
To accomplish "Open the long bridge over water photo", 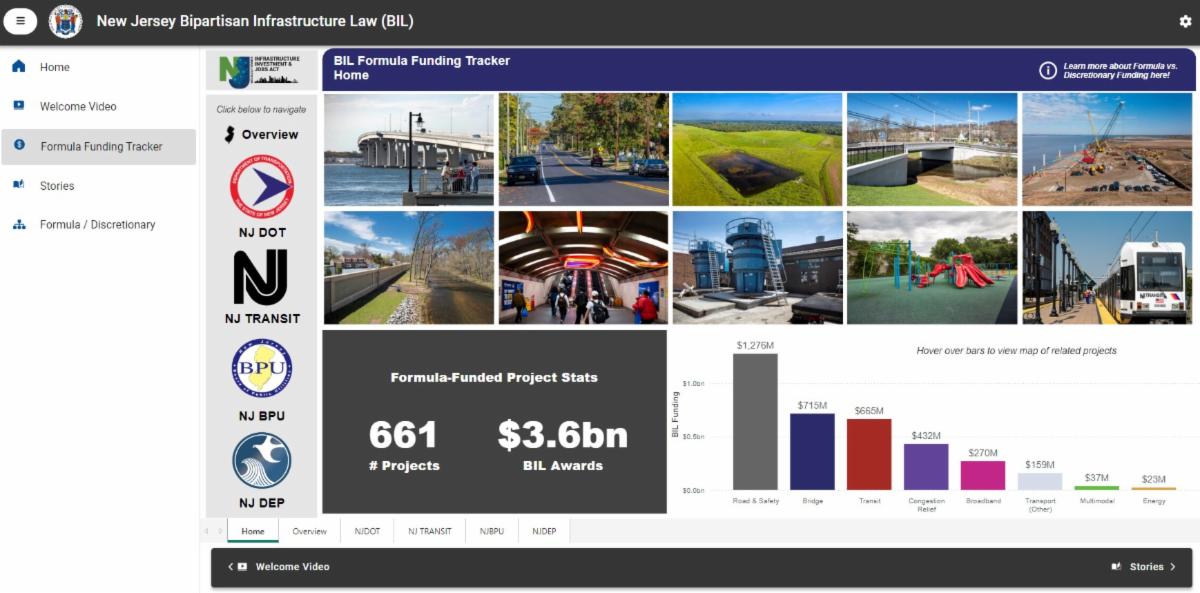I will (x=409, y=149).
